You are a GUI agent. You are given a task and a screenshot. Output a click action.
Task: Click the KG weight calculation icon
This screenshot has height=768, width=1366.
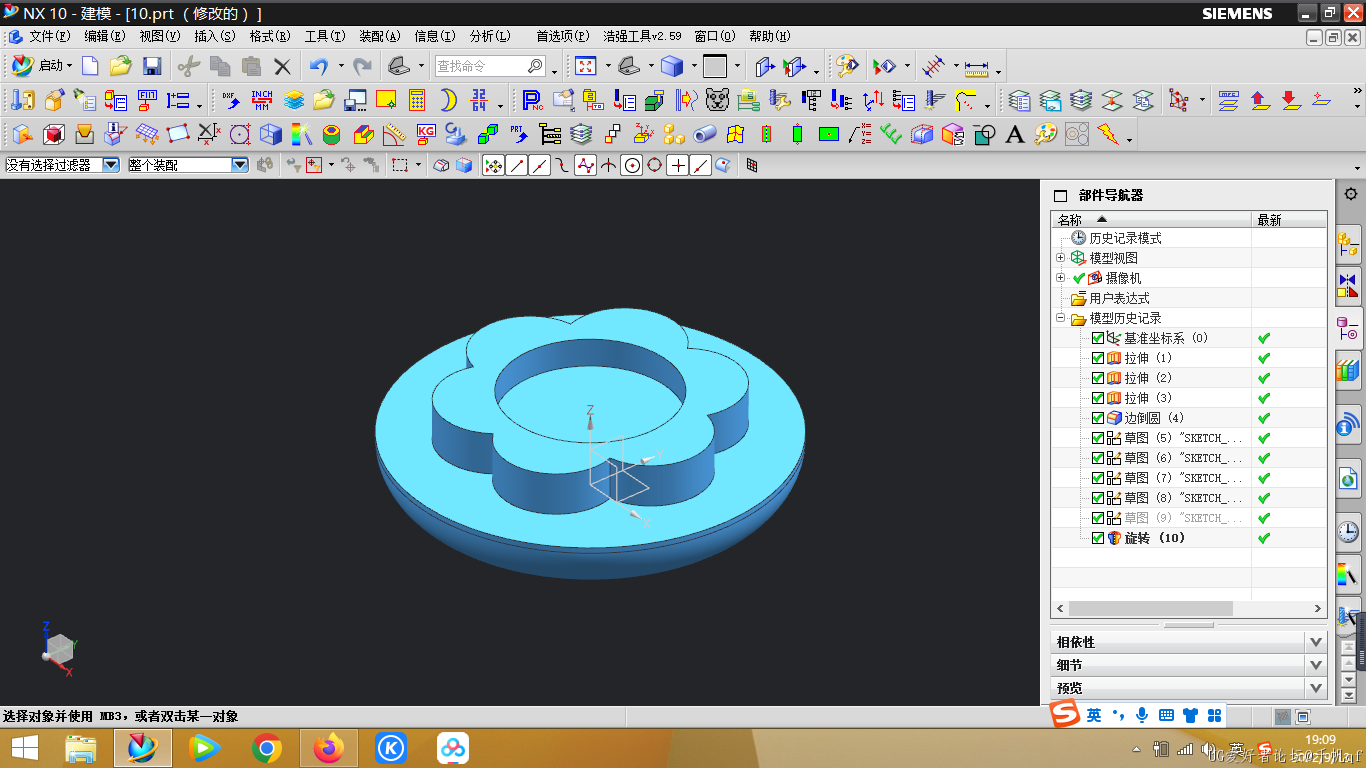pyautogui.click(x=426, y=134)
